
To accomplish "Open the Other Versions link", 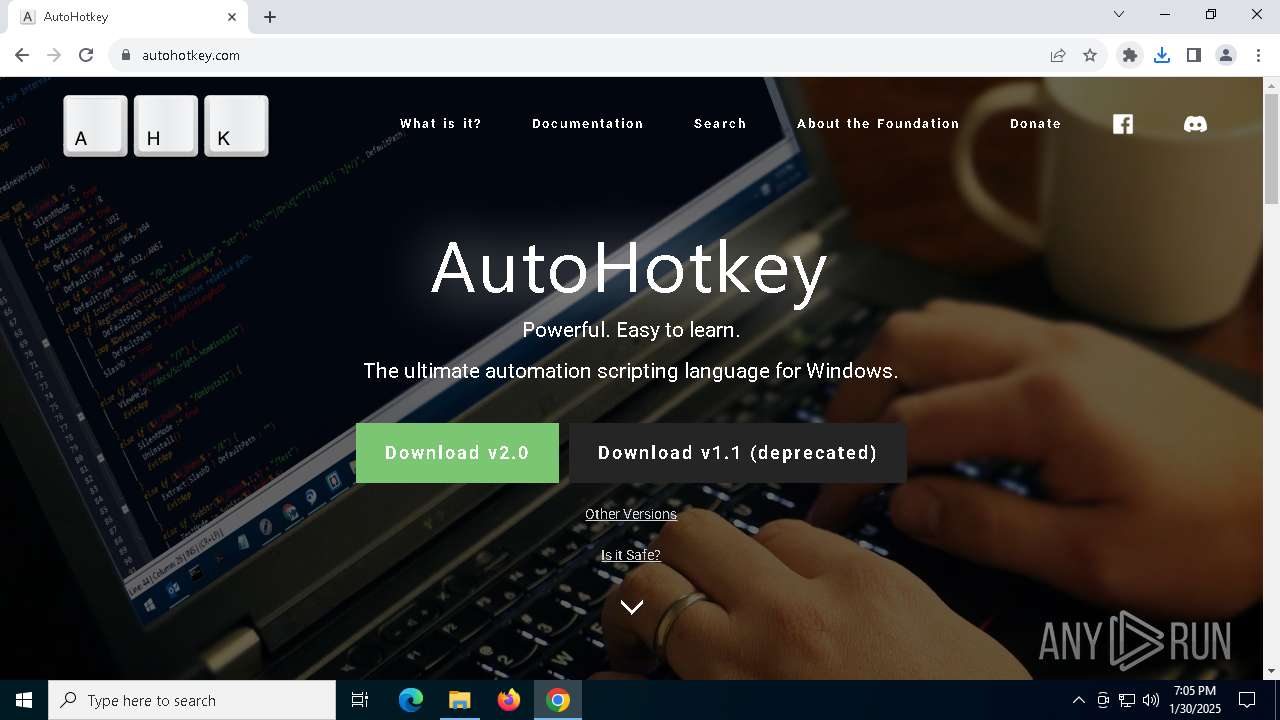I will point(631,514).
